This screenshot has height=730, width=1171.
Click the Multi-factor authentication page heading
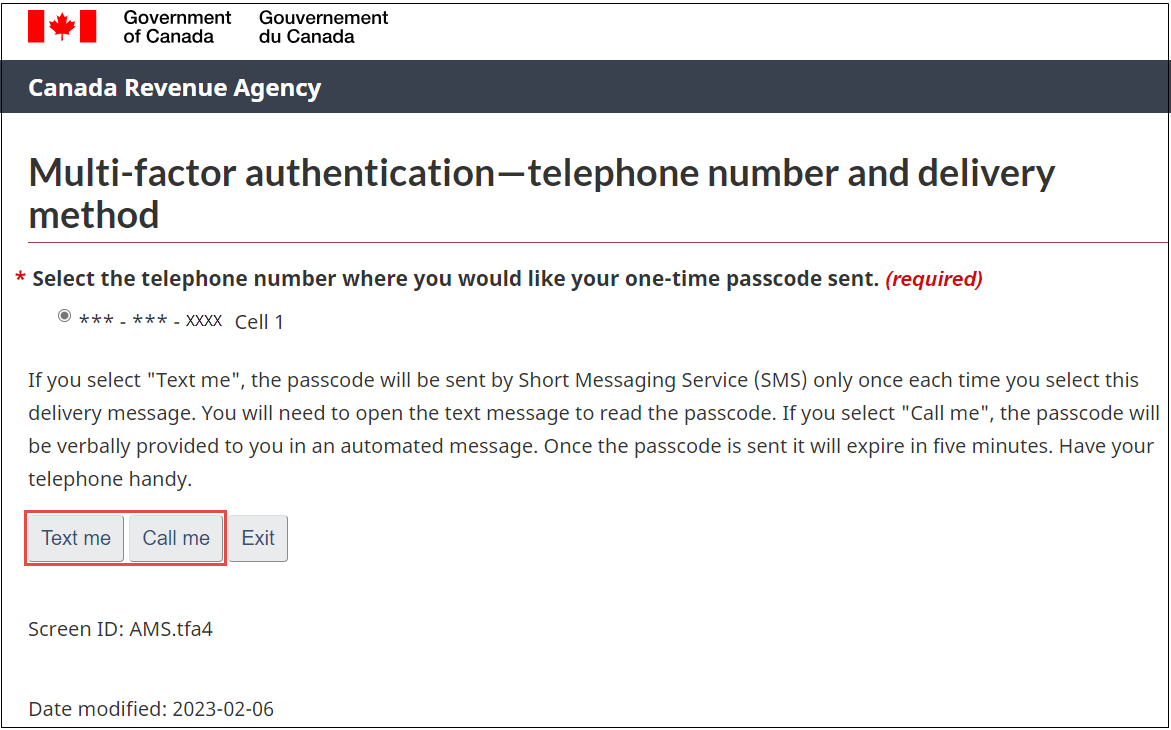tap(541, 194)
